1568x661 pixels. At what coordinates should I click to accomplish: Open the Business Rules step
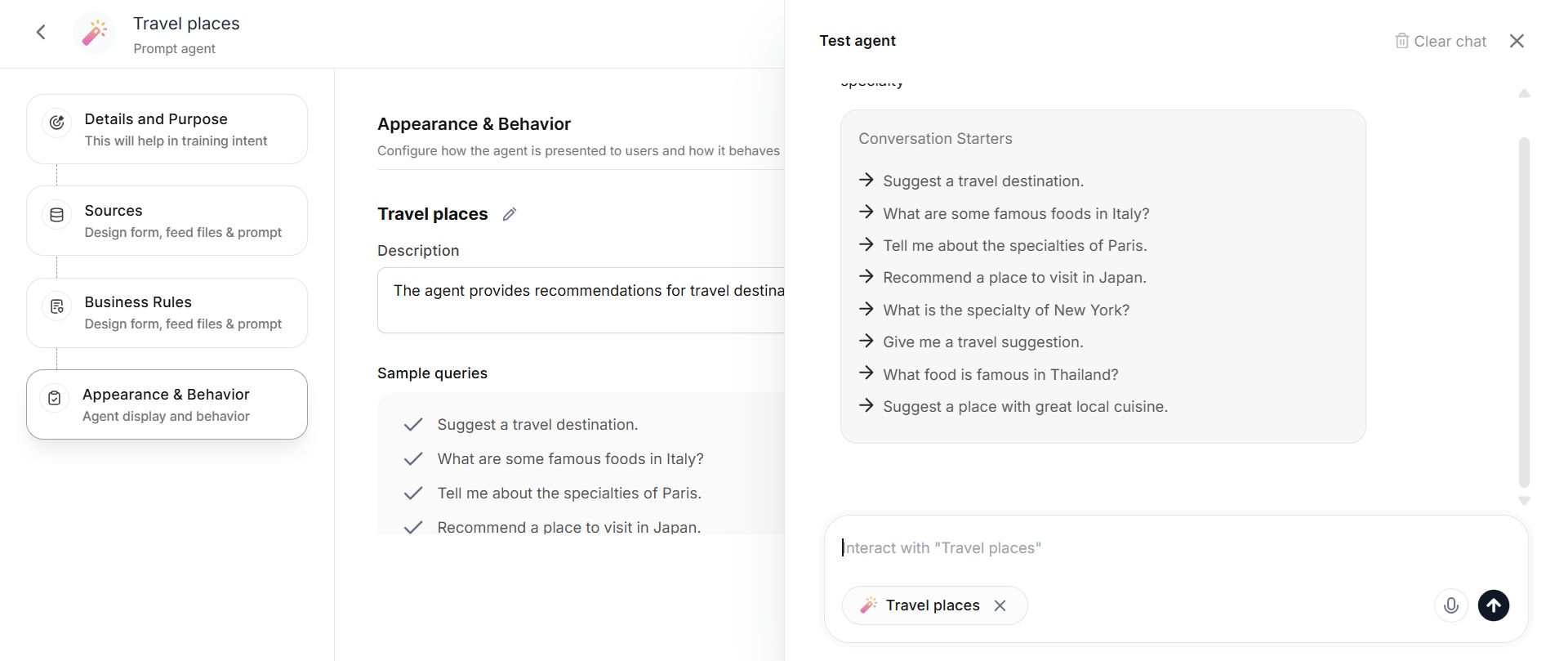tap(167, 313)
